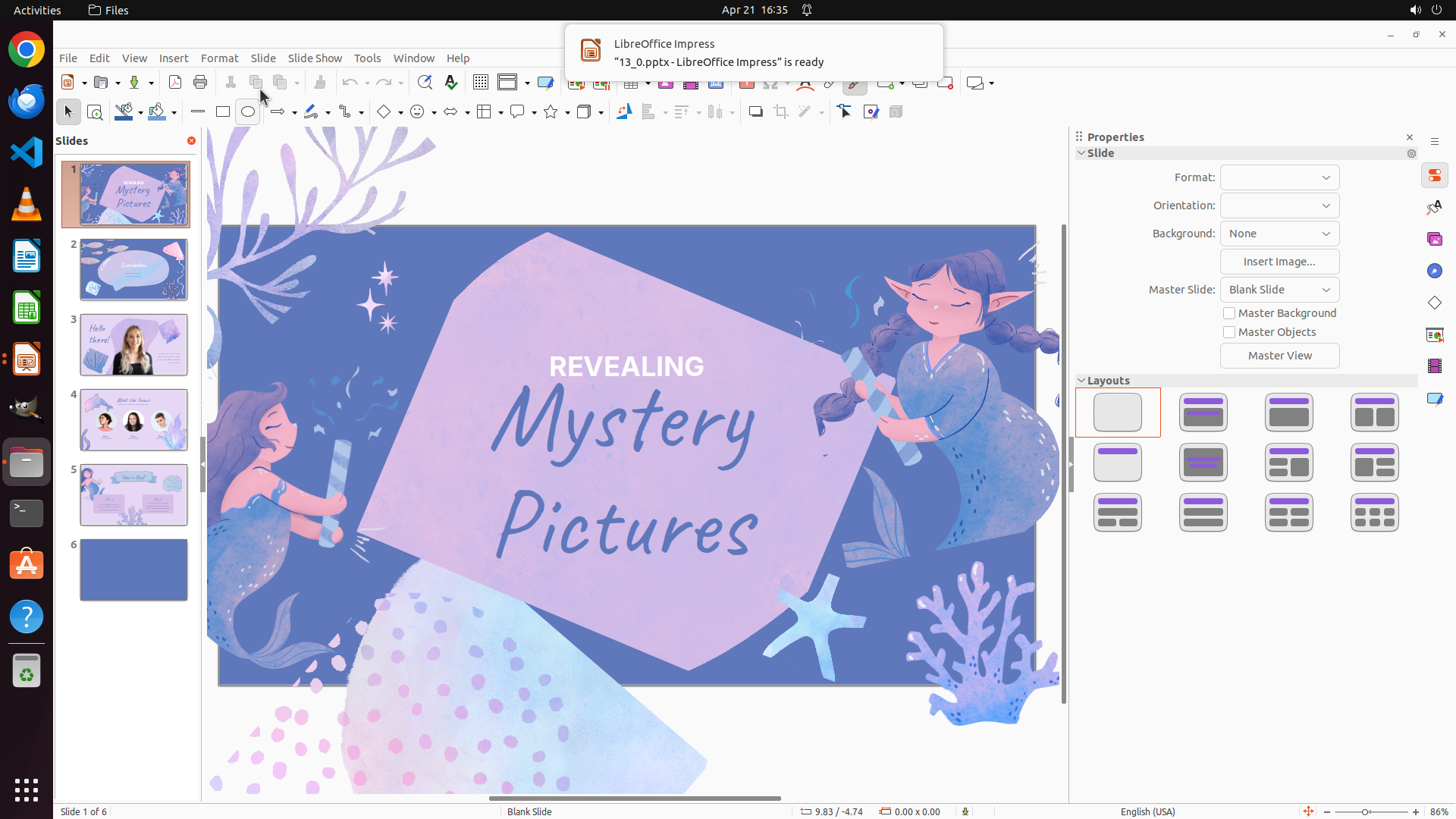The width and height of the screenshot is (1456, 819).
Task: Click the Master View button
Action: 1279,356
